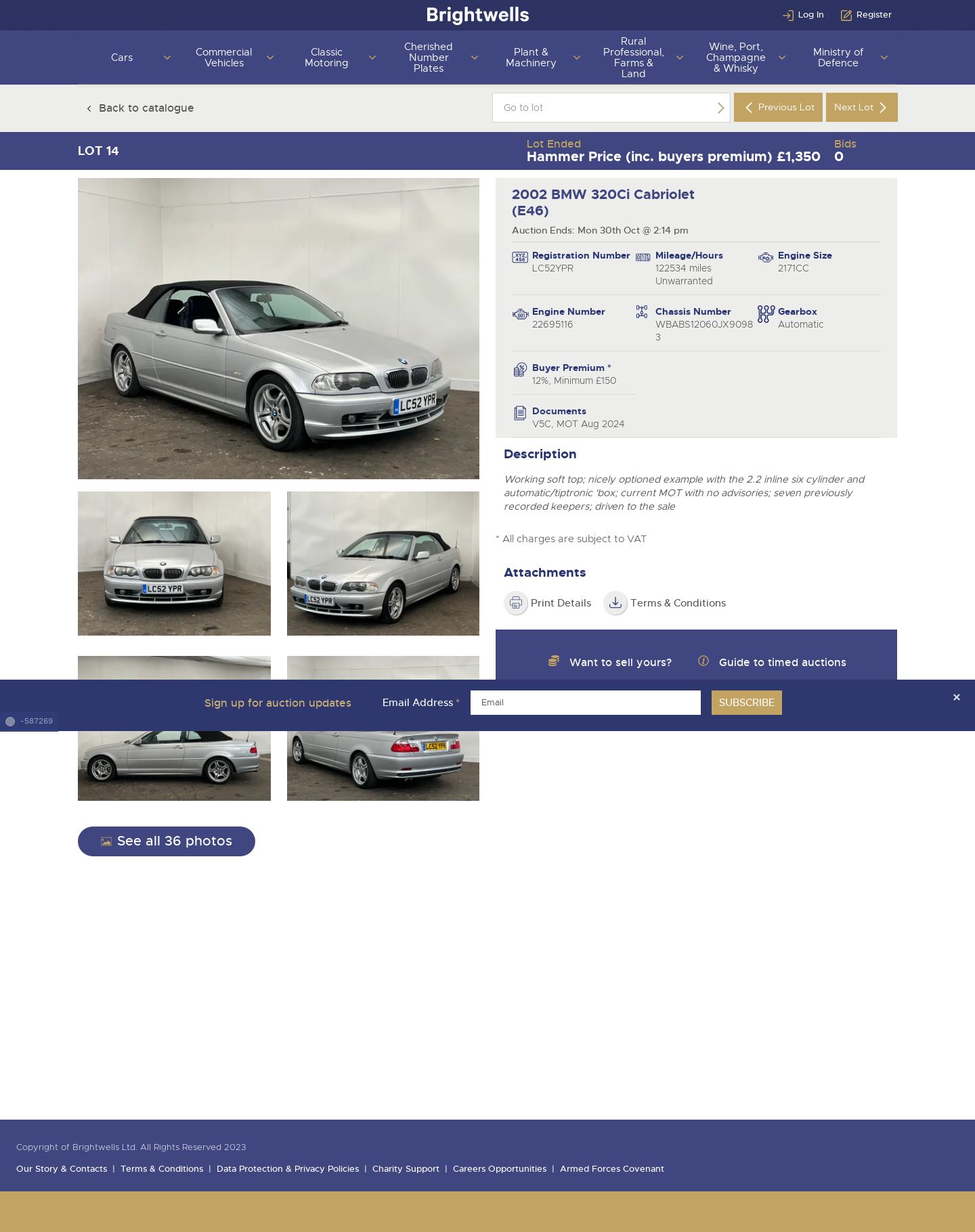The height and width of the screenshot is (1232, 975).
Task: Click the Print Details printer icon
Action: point(516,602)
